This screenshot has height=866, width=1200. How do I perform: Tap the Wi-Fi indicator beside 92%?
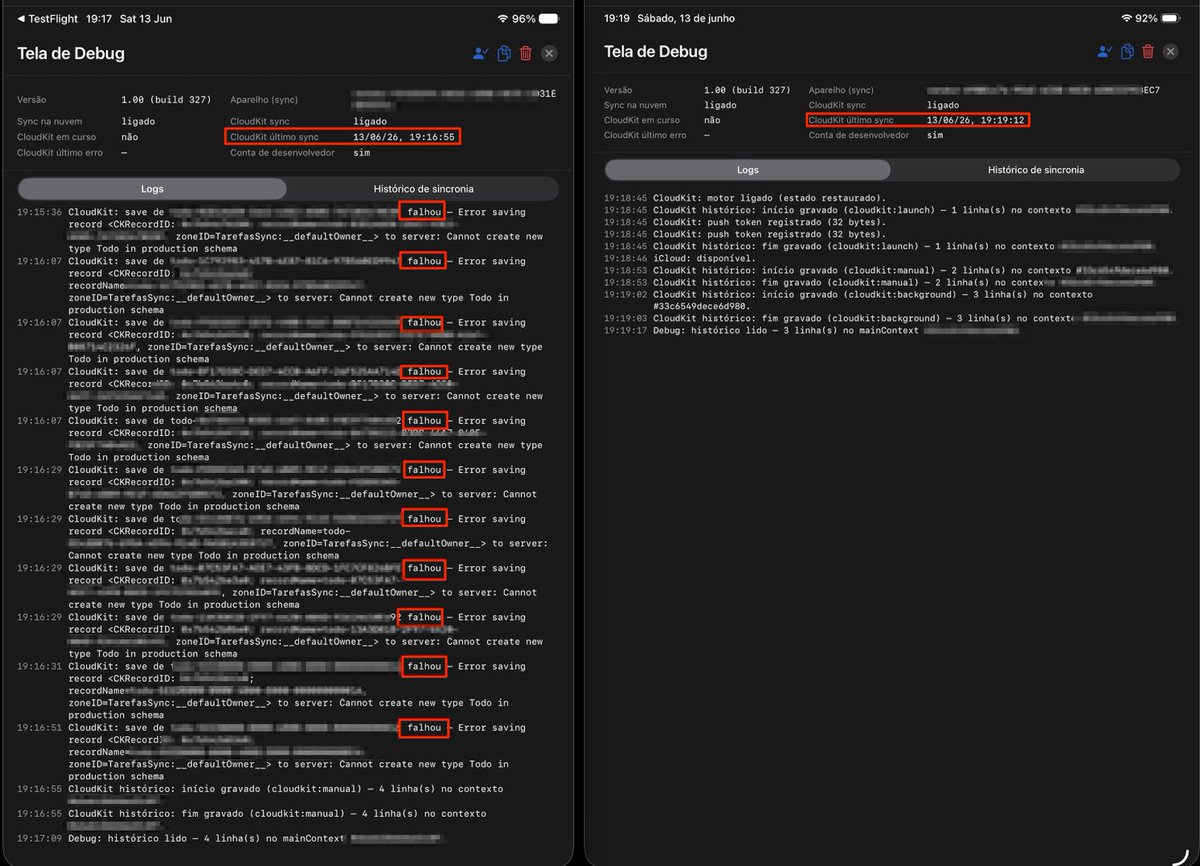1126,18
